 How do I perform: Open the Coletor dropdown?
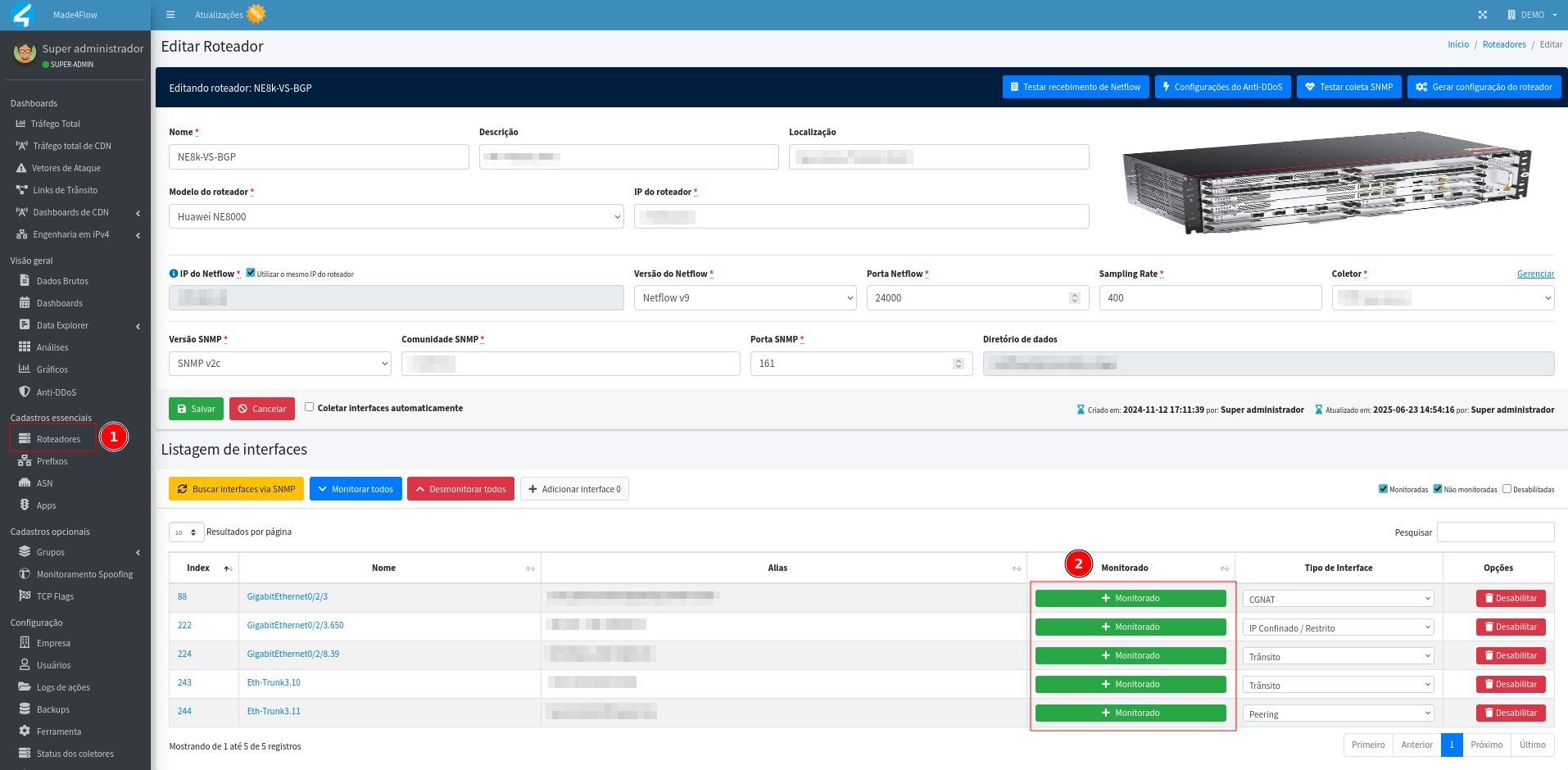1443,297
